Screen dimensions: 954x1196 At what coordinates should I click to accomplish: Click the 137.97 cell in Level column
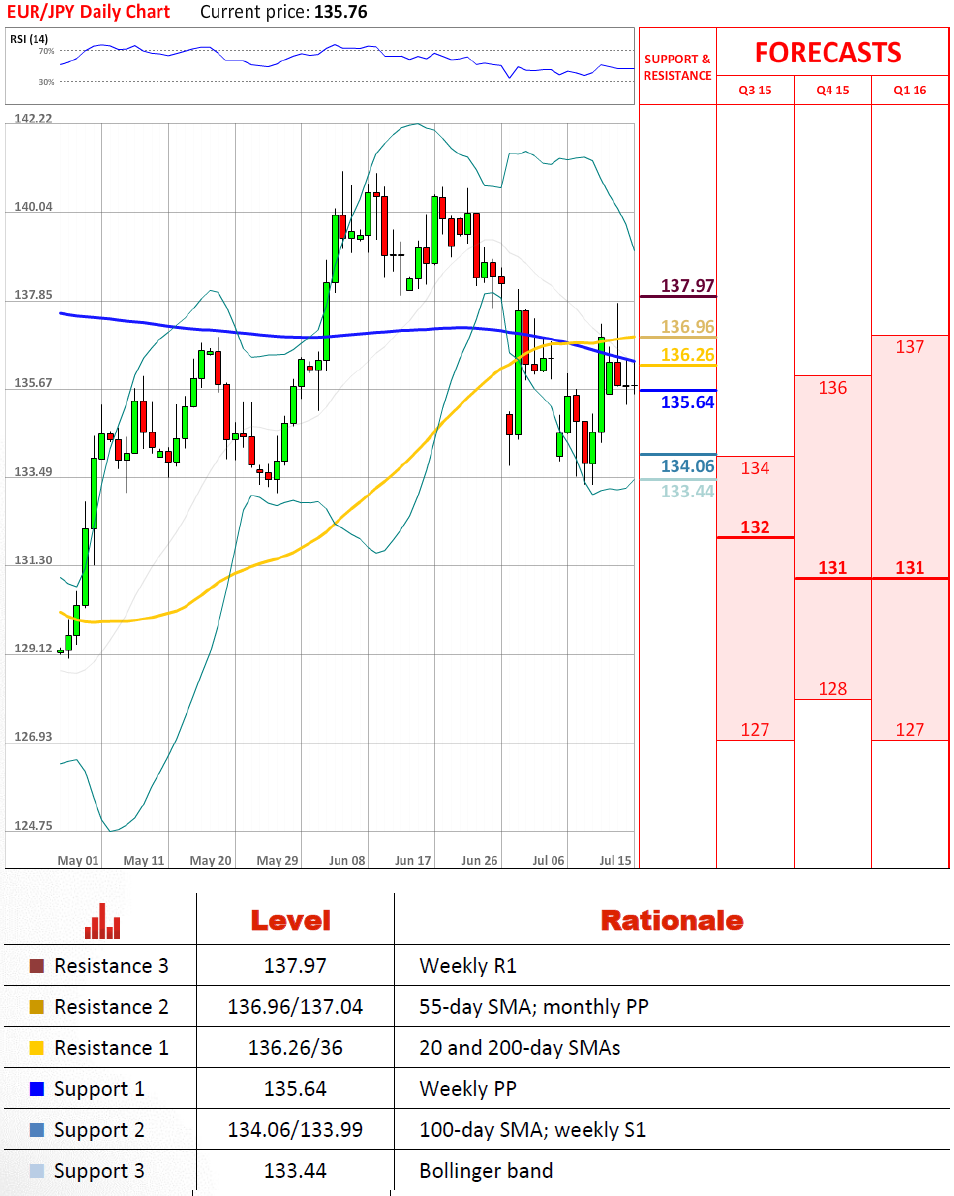click(295, 966)
